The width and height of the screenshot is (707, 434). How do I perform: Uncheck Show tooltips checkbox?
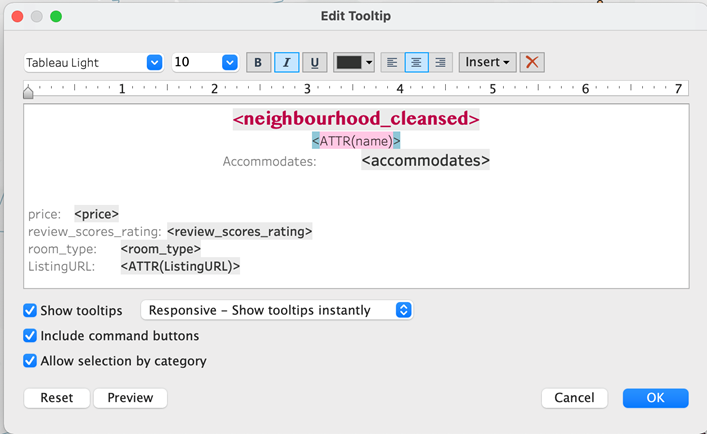(x=30, y=310)
